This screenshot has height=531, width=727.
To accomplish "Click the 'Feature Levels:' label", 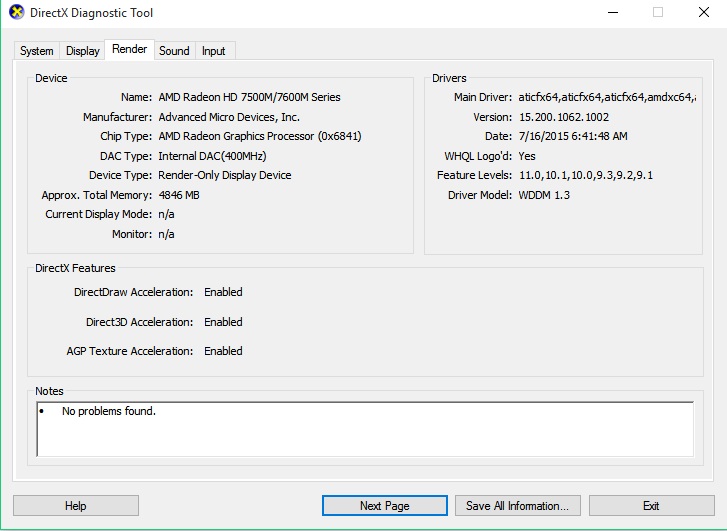I will [474, 175].
